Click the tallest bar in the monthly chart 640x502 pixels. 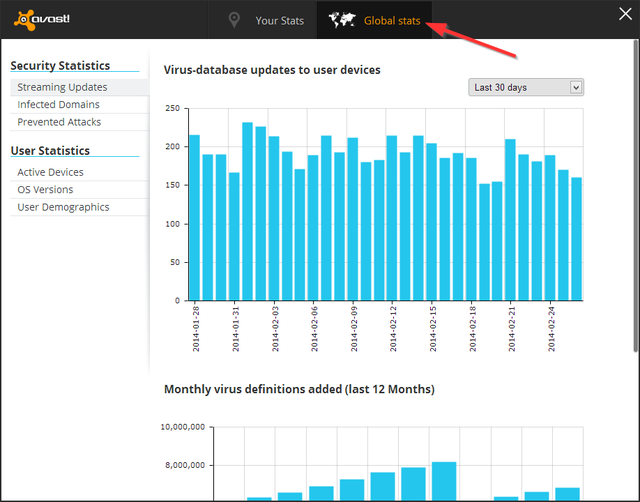(x=444, y=481)
